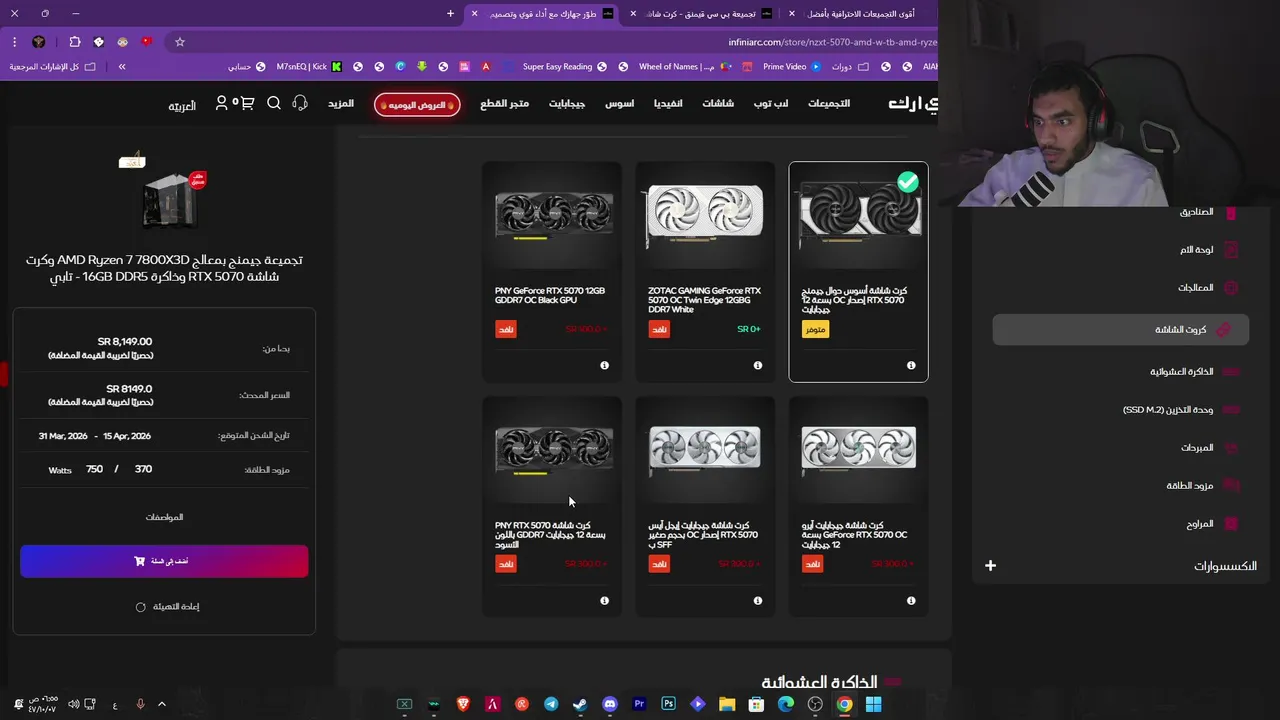Viewport: 1280px width, 720px height.
Task: Open the 'المزيد' menu in the site header
Action: coord(341,103)
